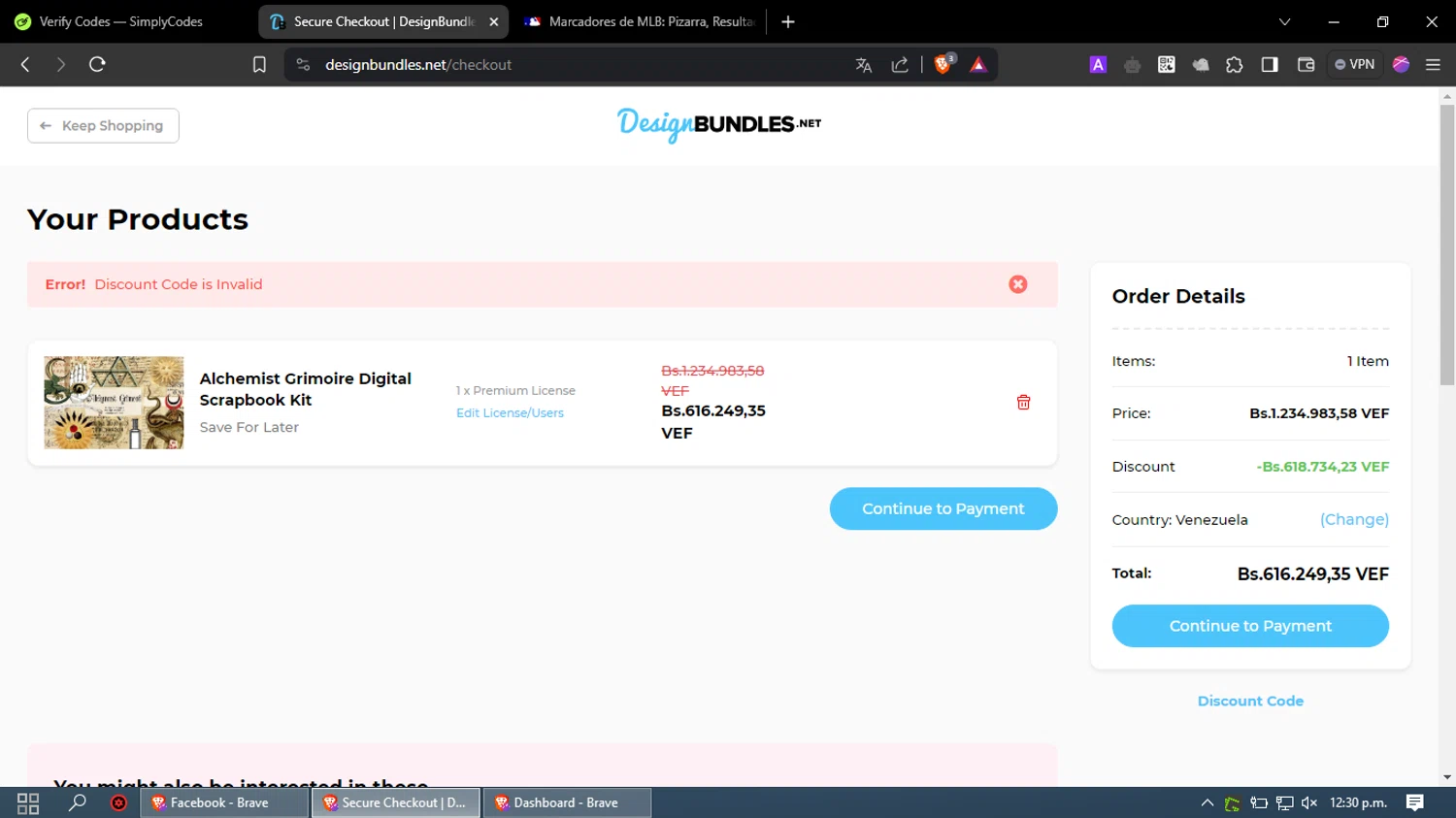
Task: Switch to Verify Codes — SimplyCodes tab
Action: pos(120,21)
